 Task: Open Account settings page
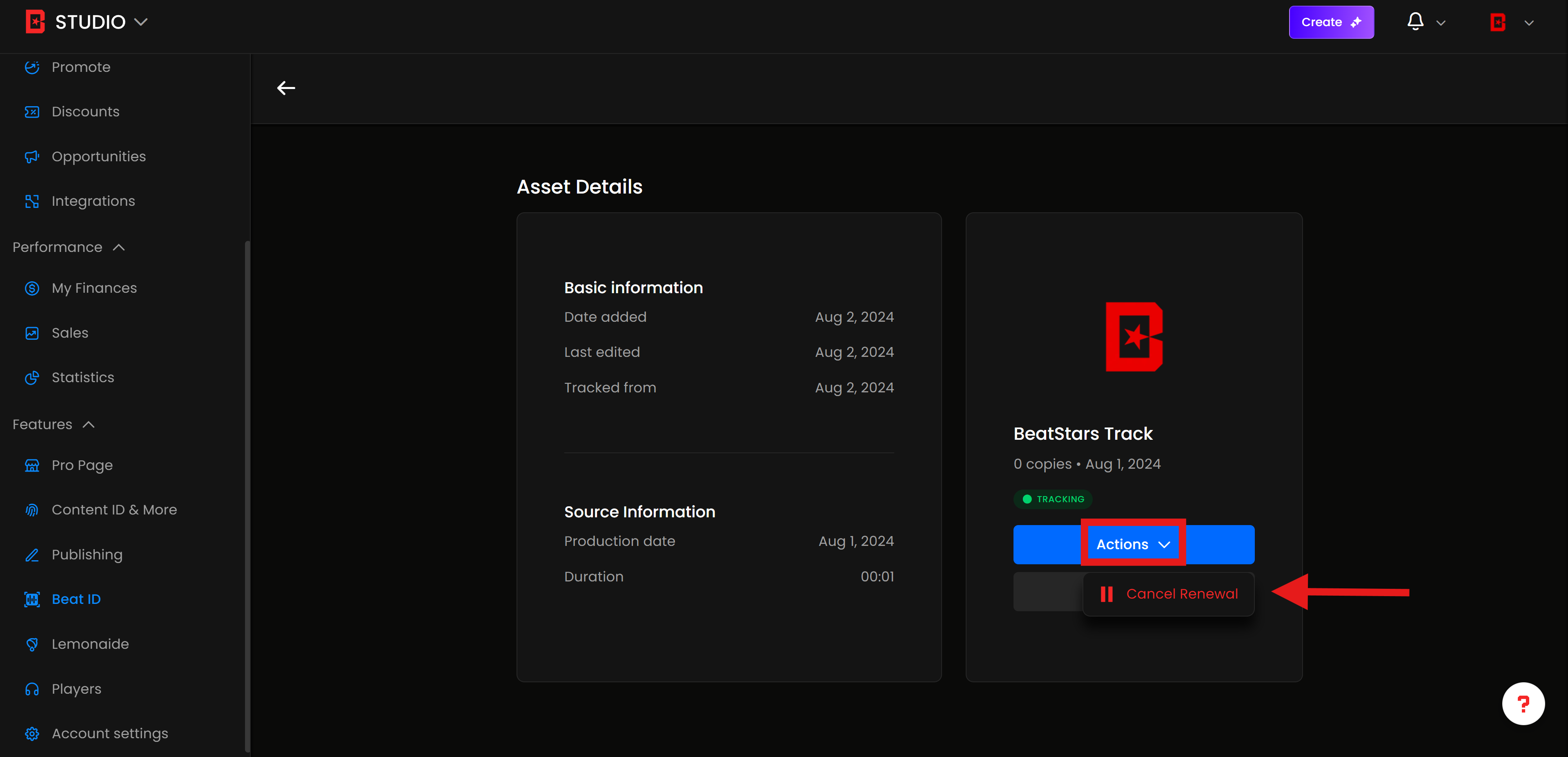pos(109,734)
